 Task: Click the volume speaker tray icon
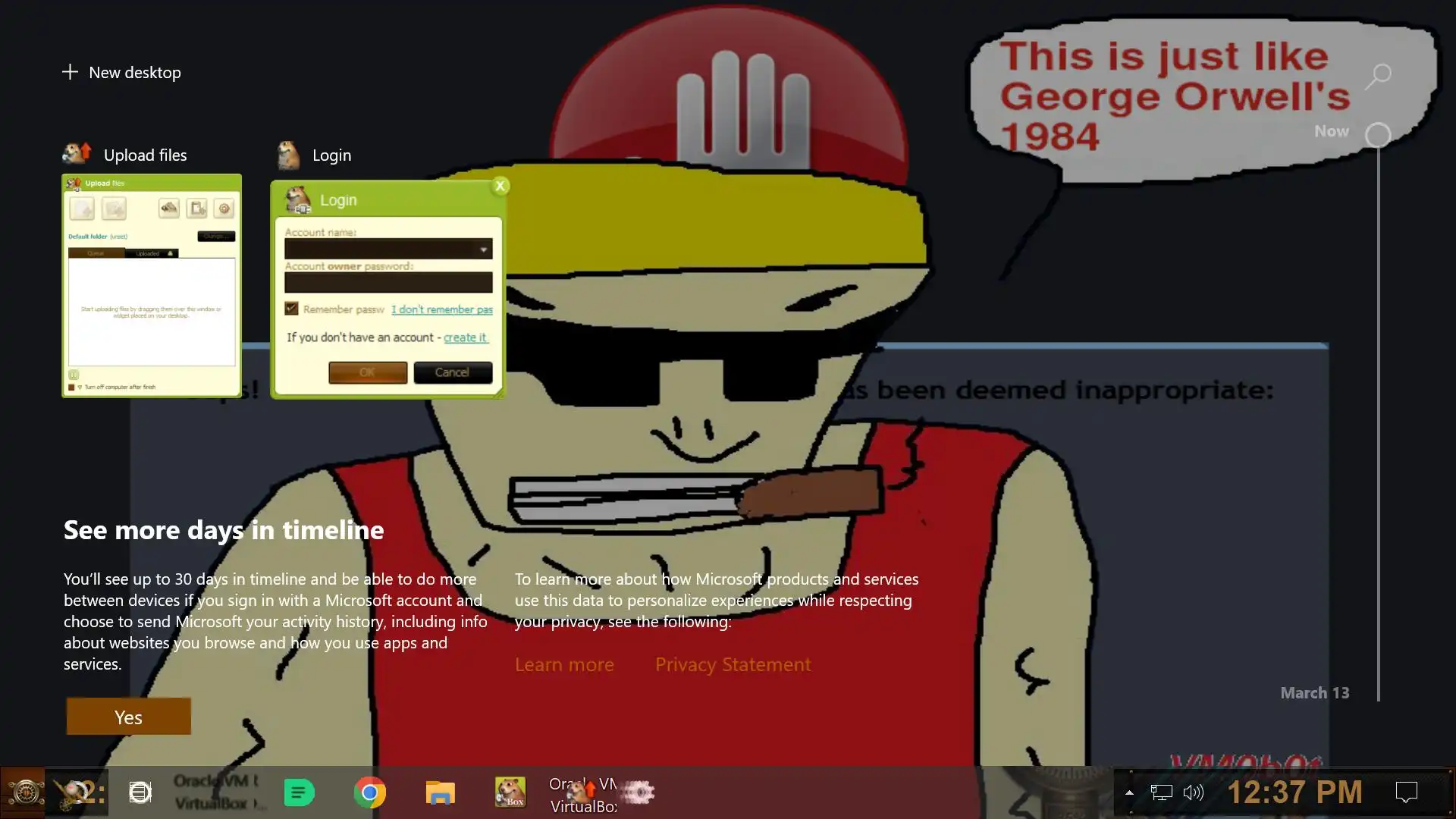(1193, 792)
